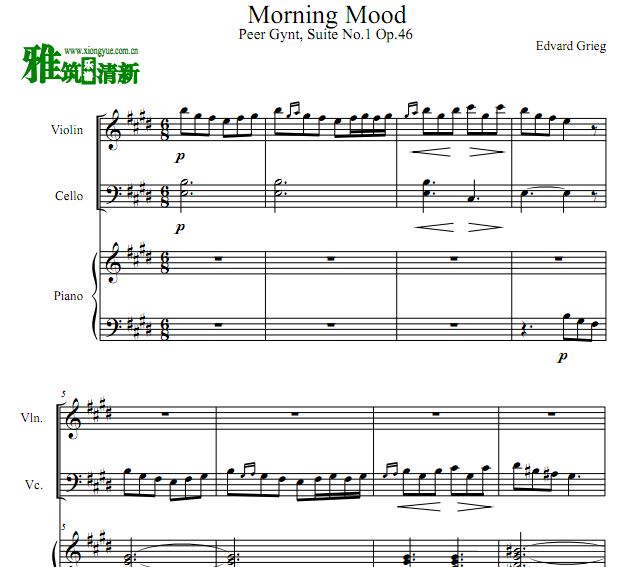Click the composer name "Edvard Grieg"
The height and width of the screenshot is (567, 618).
[x=570, y=46]
